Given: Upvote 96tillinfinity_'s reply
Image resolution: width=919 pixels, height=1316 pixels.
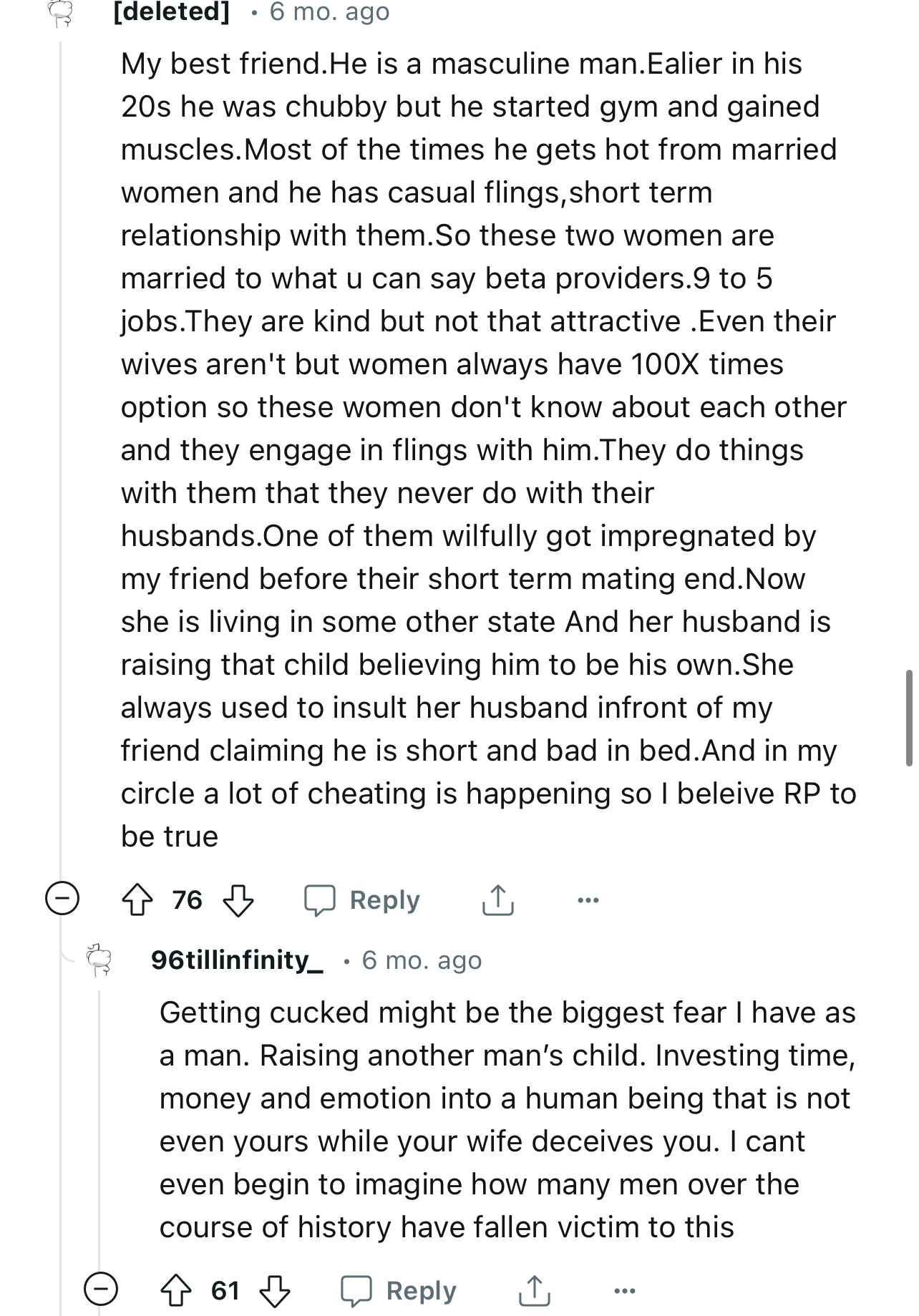Looking at the screenshot, I should pyautogui.click(x=176, y=1291).
